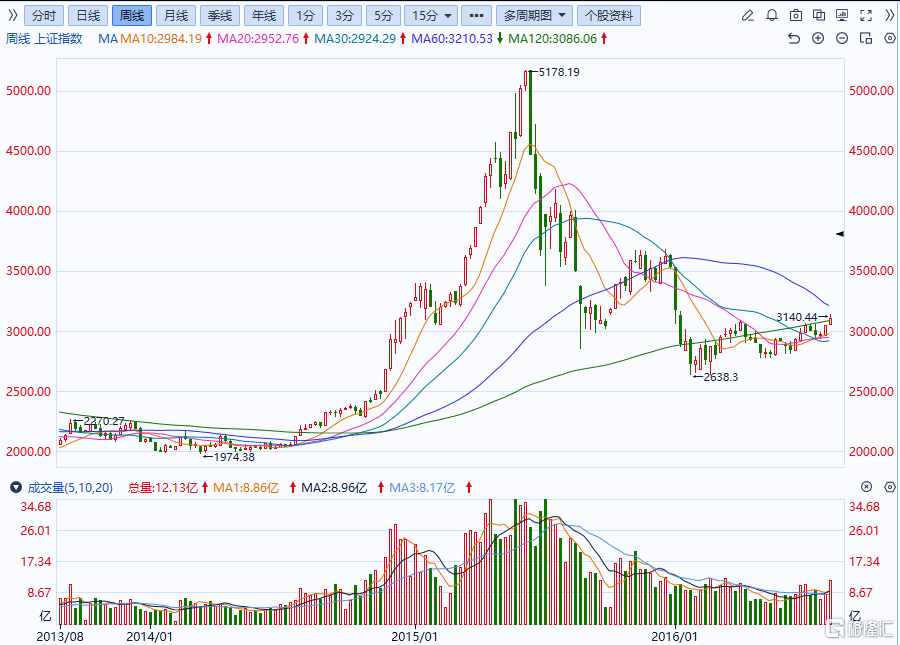Screen dimensions: 900x645
Task: Click the MA3:8.17亿 volume average
Action: [x=422, y=488]
